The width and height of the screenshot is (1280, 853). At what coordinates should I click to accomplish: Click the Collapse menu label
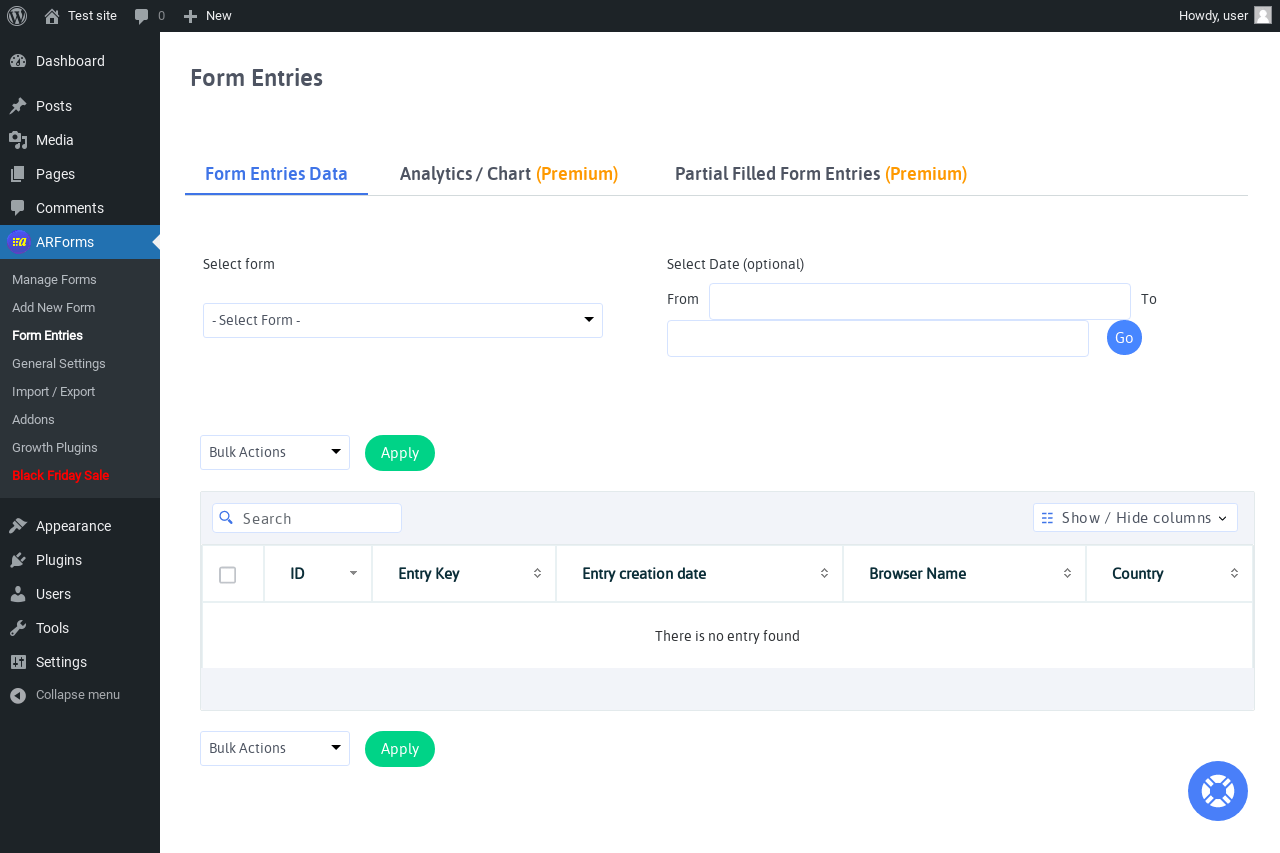click(78, 695)
